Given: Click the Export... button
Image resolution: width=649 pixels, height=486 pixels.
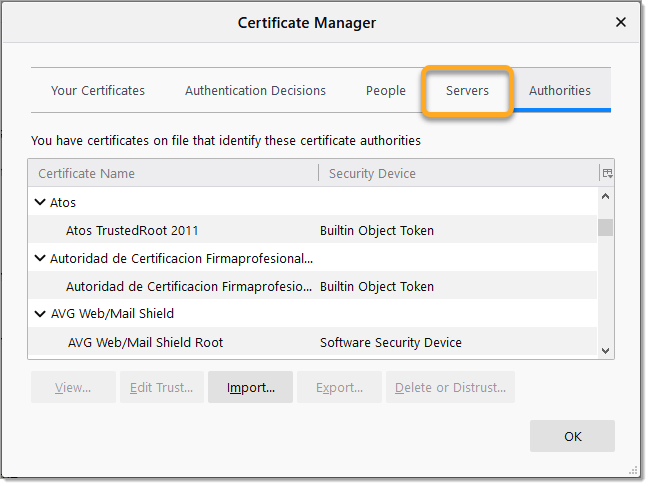Looking at the screenshot, I should [339, 387].
